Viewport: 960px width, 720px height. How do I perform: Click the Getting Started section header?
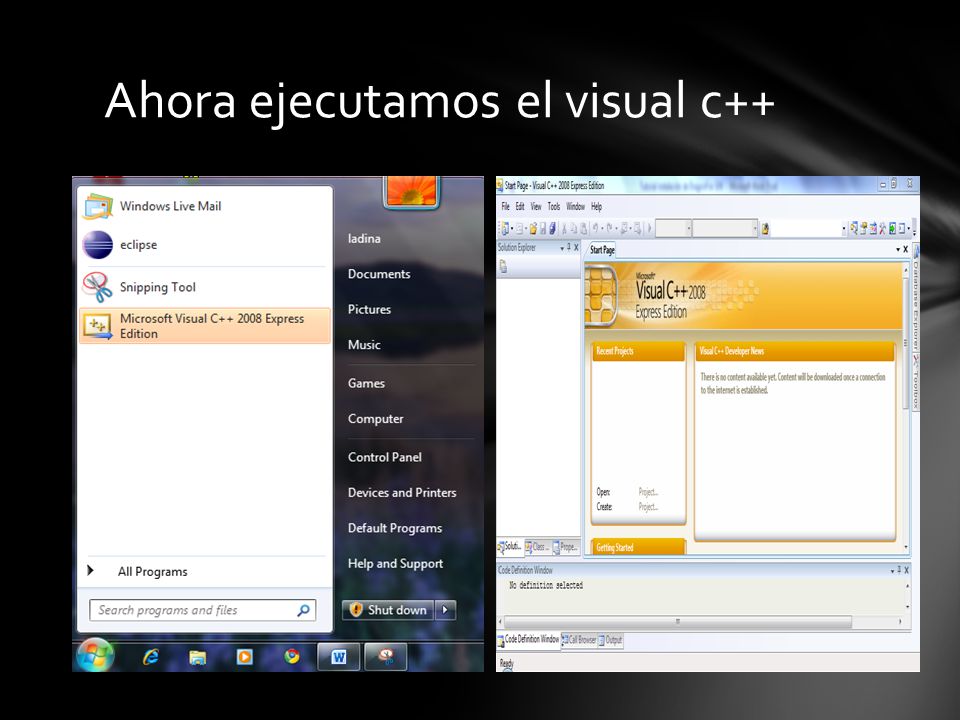coord(638,547)
